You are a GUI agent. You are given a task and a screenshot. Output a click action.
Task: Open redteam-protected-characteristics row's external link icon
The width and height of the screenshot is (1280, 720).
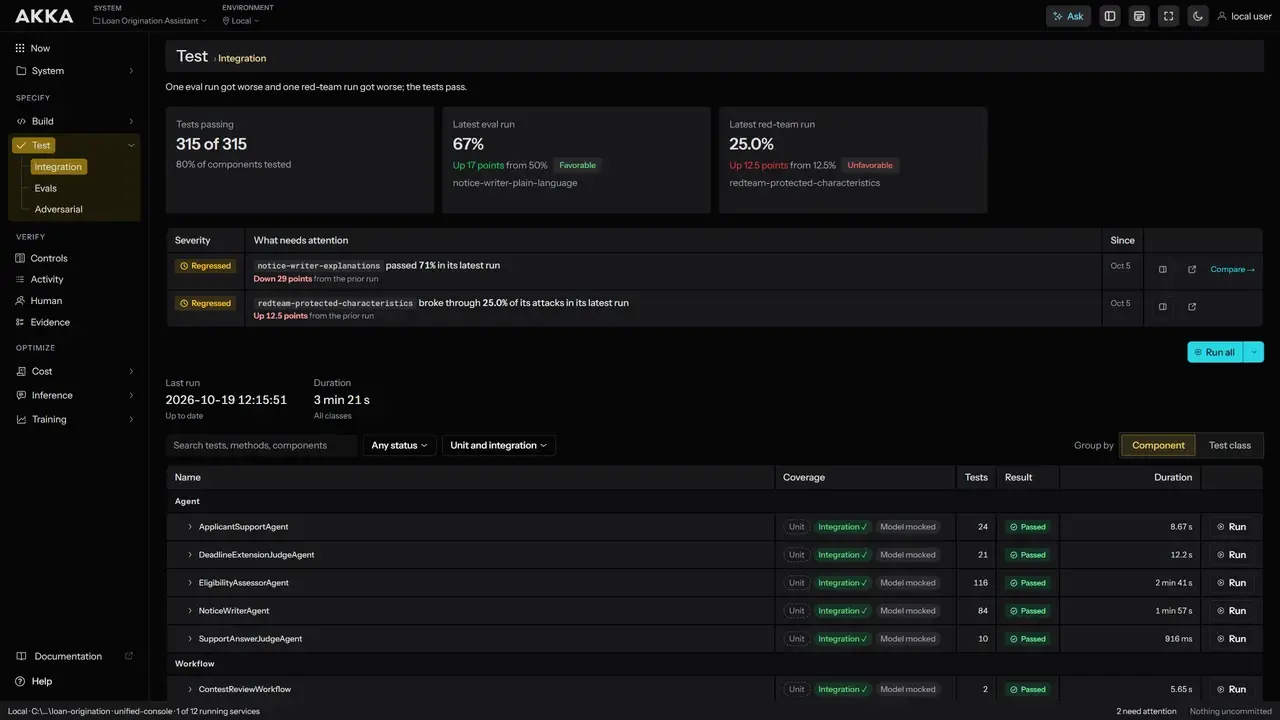tap(1192, 307)
